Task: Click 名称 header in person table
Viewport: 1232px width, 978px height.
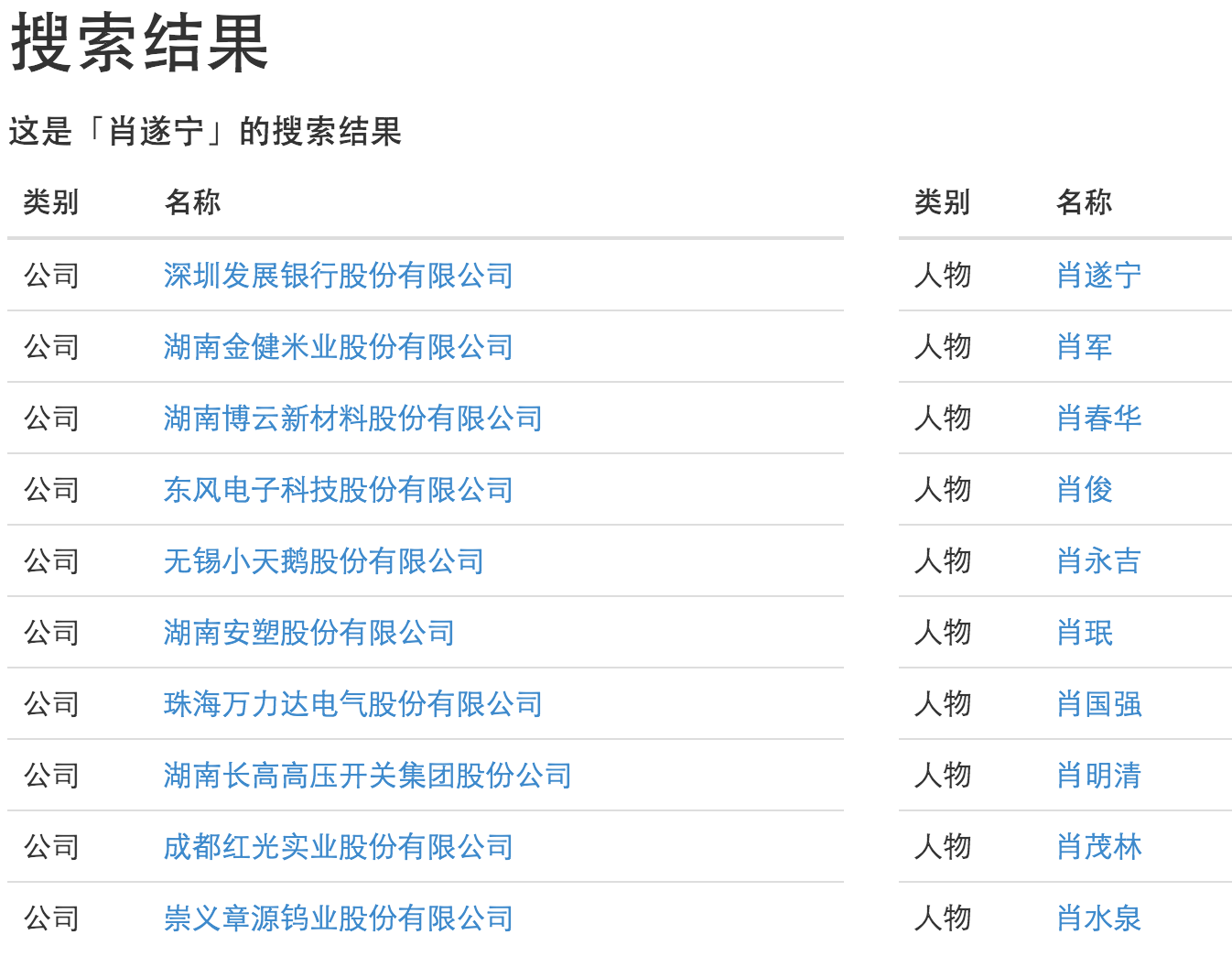Action: [1084, 202]
